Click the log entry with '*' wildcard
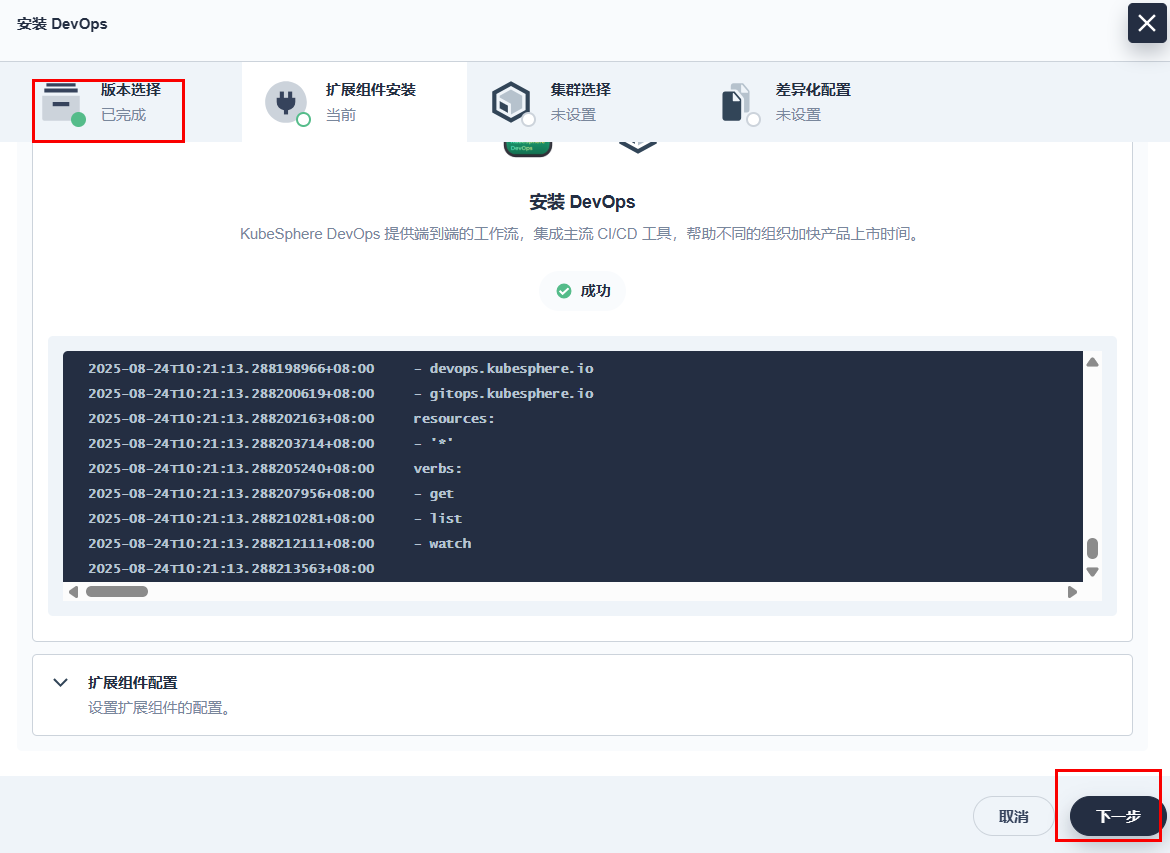Image resolution: width=1170 pixels, height=853 pixels. click(434, 444)
